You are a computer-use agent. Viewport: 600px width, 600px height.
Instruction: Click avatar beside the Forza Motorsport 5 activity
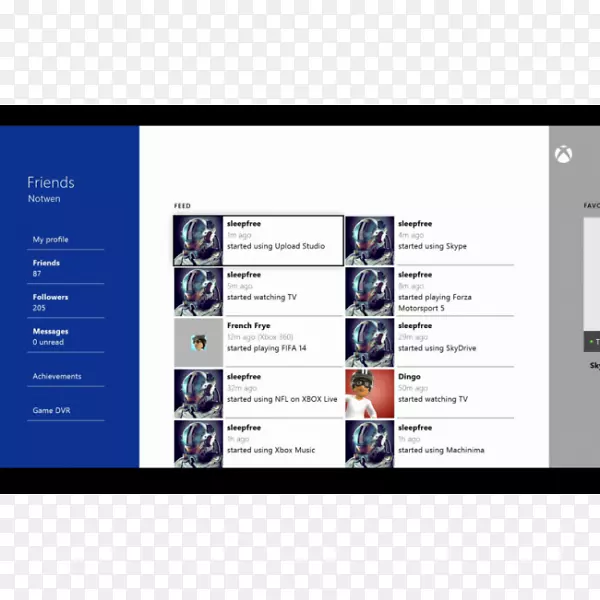369,291
